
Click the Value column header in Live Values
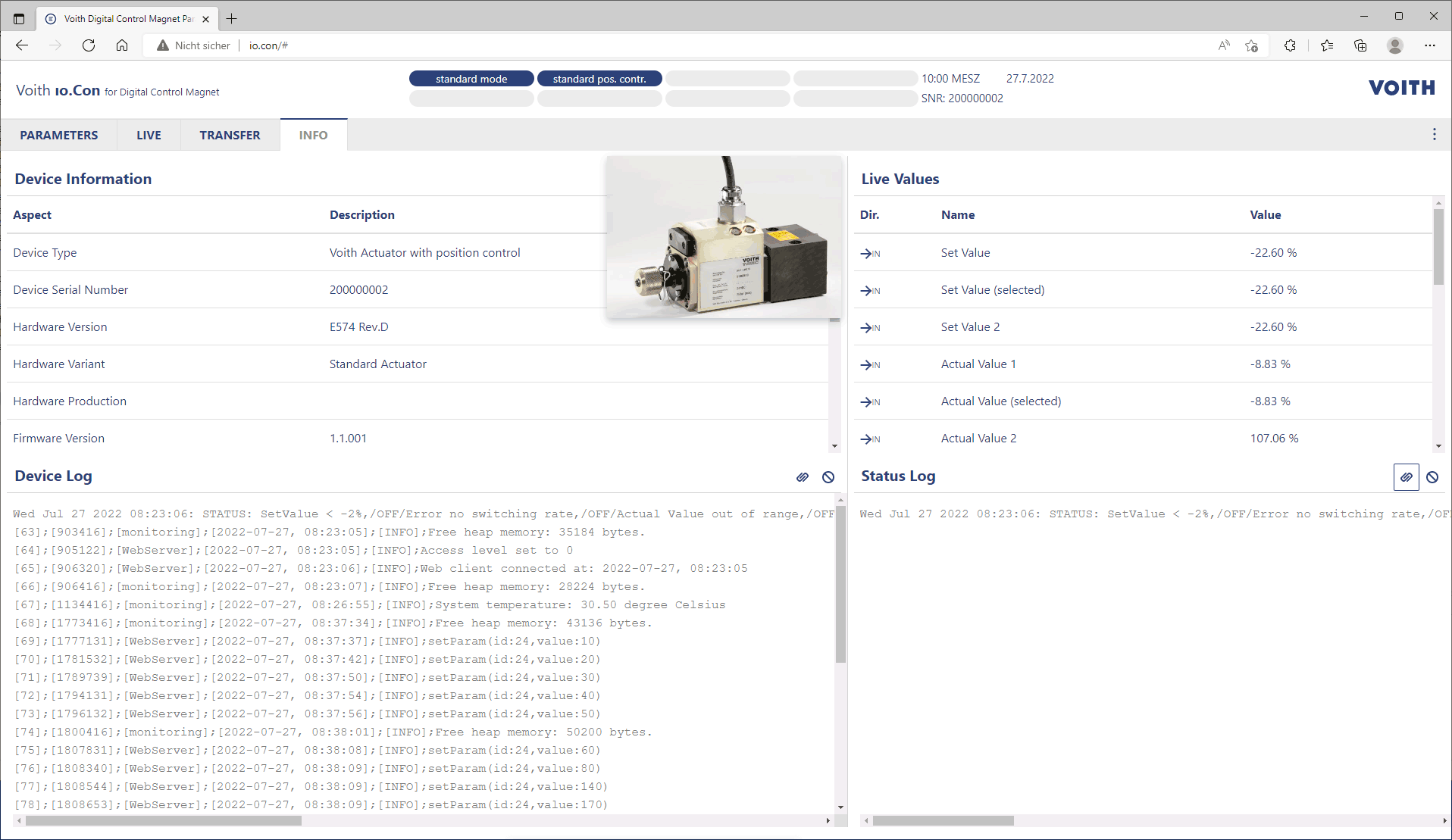tap(1266, 215)
